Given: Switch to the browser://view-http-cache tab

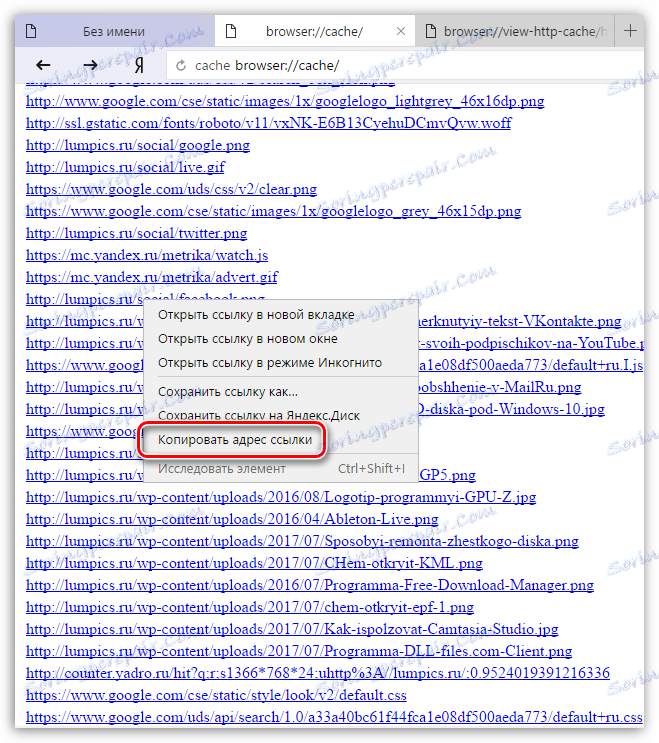Looking at the screenshot, I should click(x=515, y=31).
